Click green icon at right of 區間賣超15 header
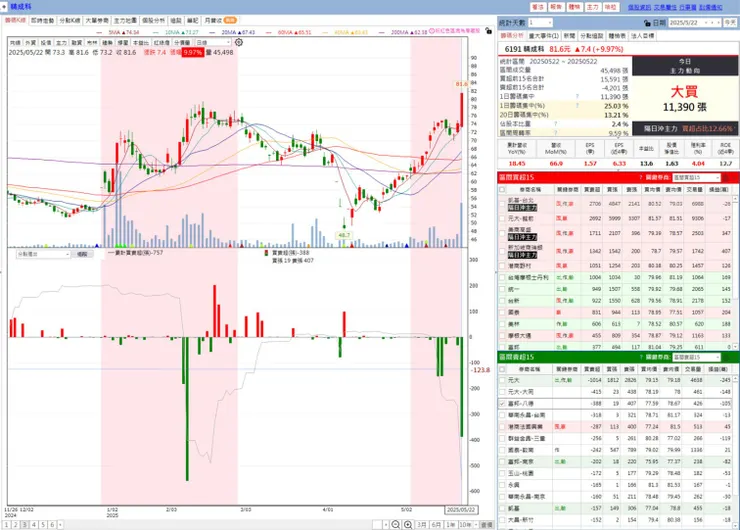Viewport: 740px width, 530px height. tap(727, 357)
